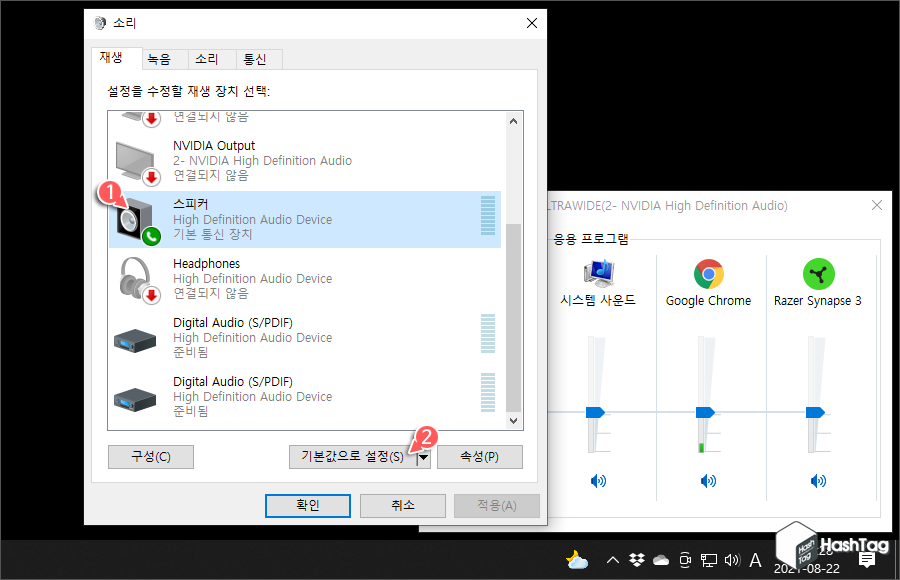Screen dimensions: 900x580
Task: Click the 시스템 사운드 icon in the volume mixer
Action: (598, 270)
